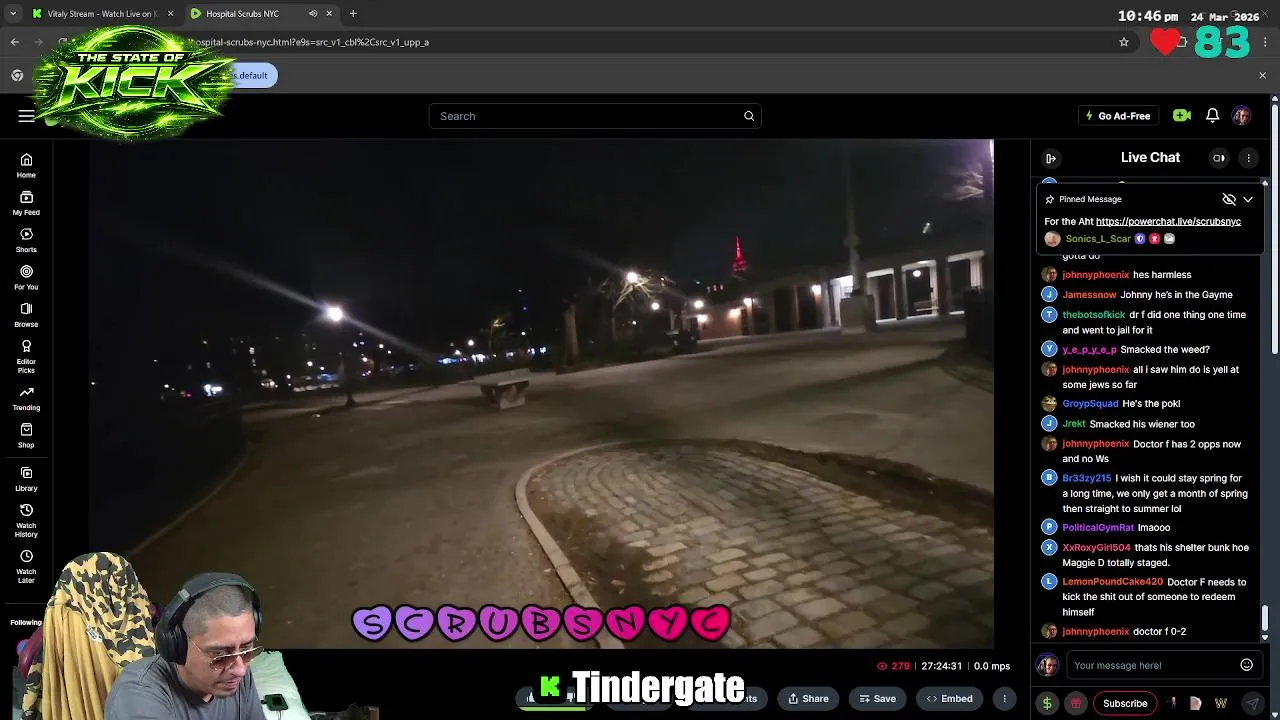The height and width of the screenshot is (720, 1280).
Task: Open a new browser tab
Action: pos(353,14)
